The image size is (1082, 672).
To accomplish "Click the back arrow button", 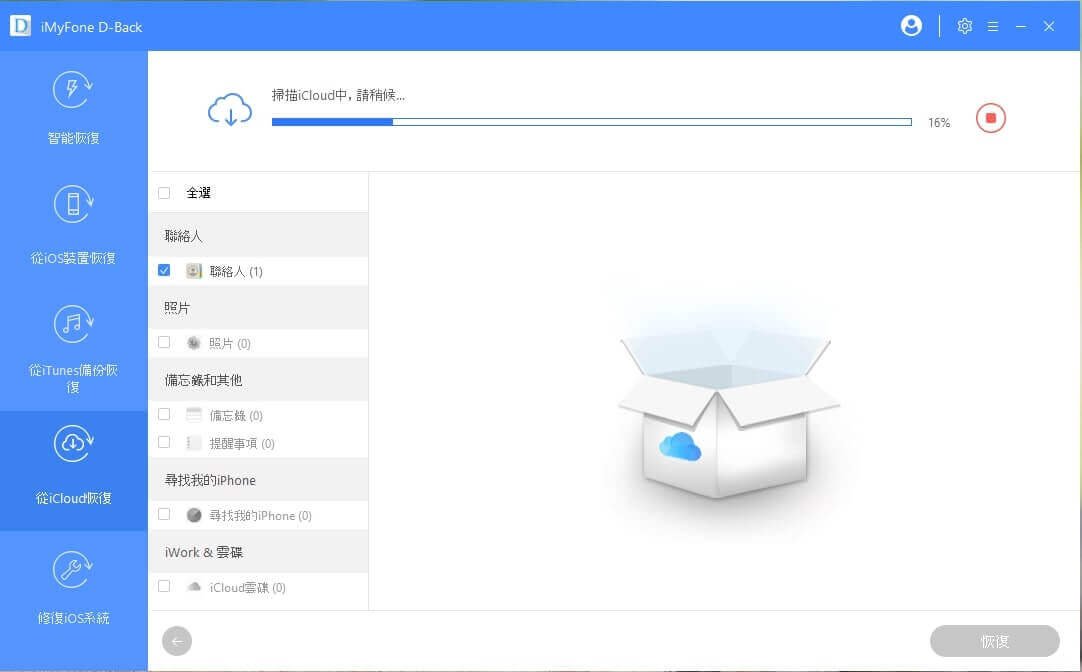I will 177,641.
